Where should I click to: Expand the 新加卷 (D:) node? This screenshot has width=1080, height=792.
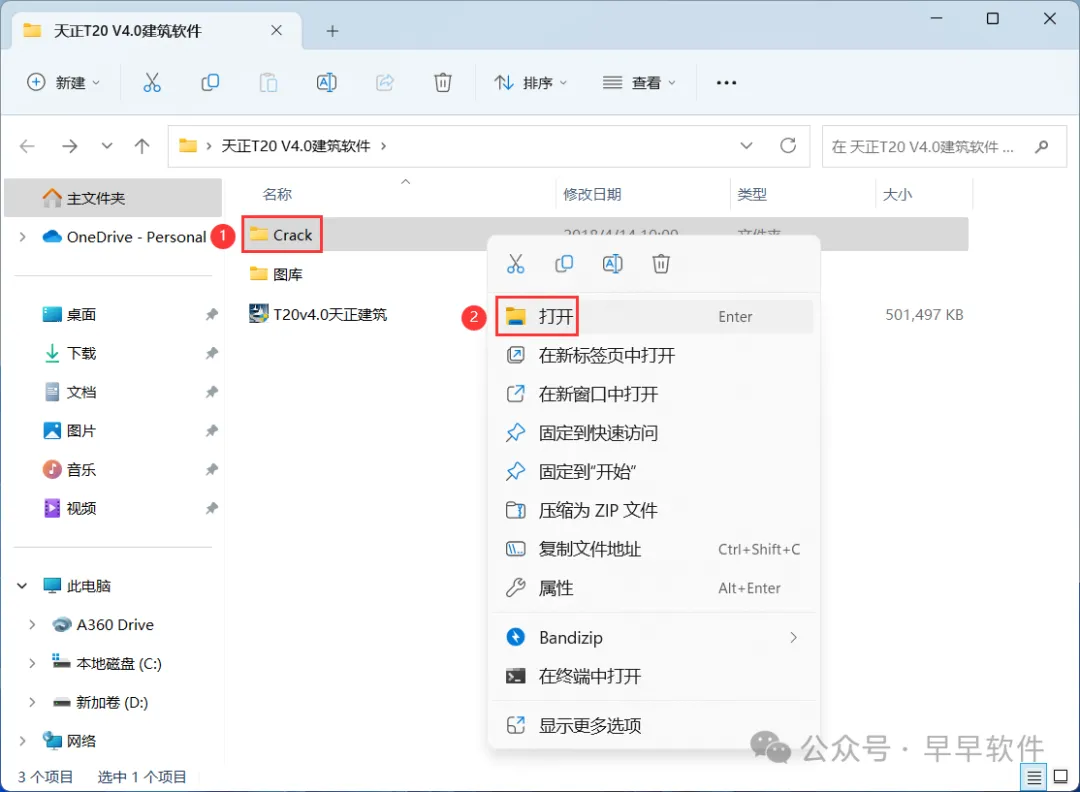pyautogui.click(x=32, y=702)
